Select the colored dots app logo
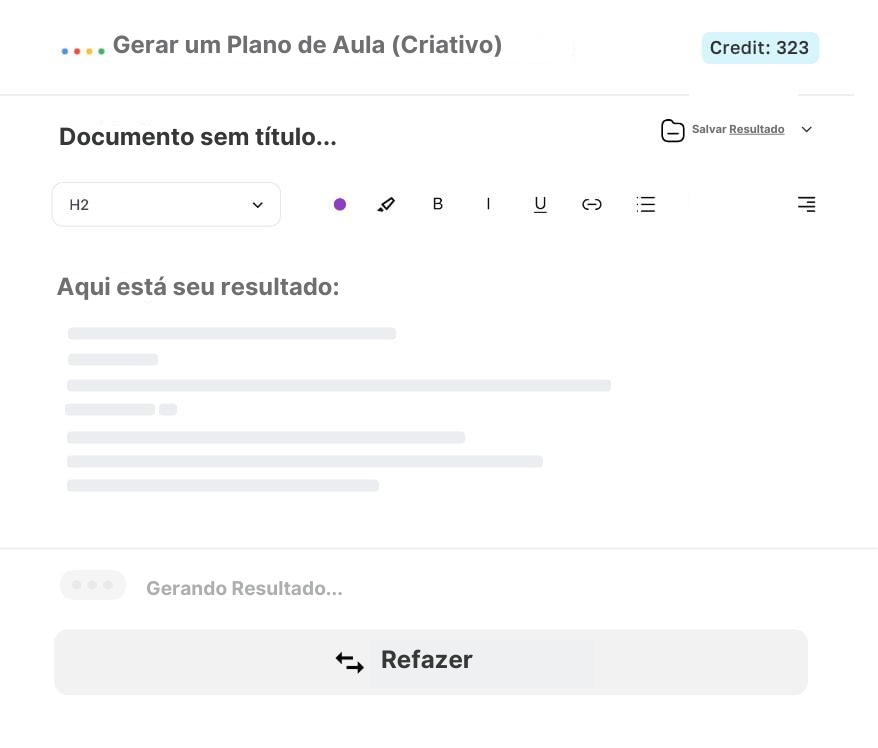The image size is (878, 748). click(x=83, y=47)
